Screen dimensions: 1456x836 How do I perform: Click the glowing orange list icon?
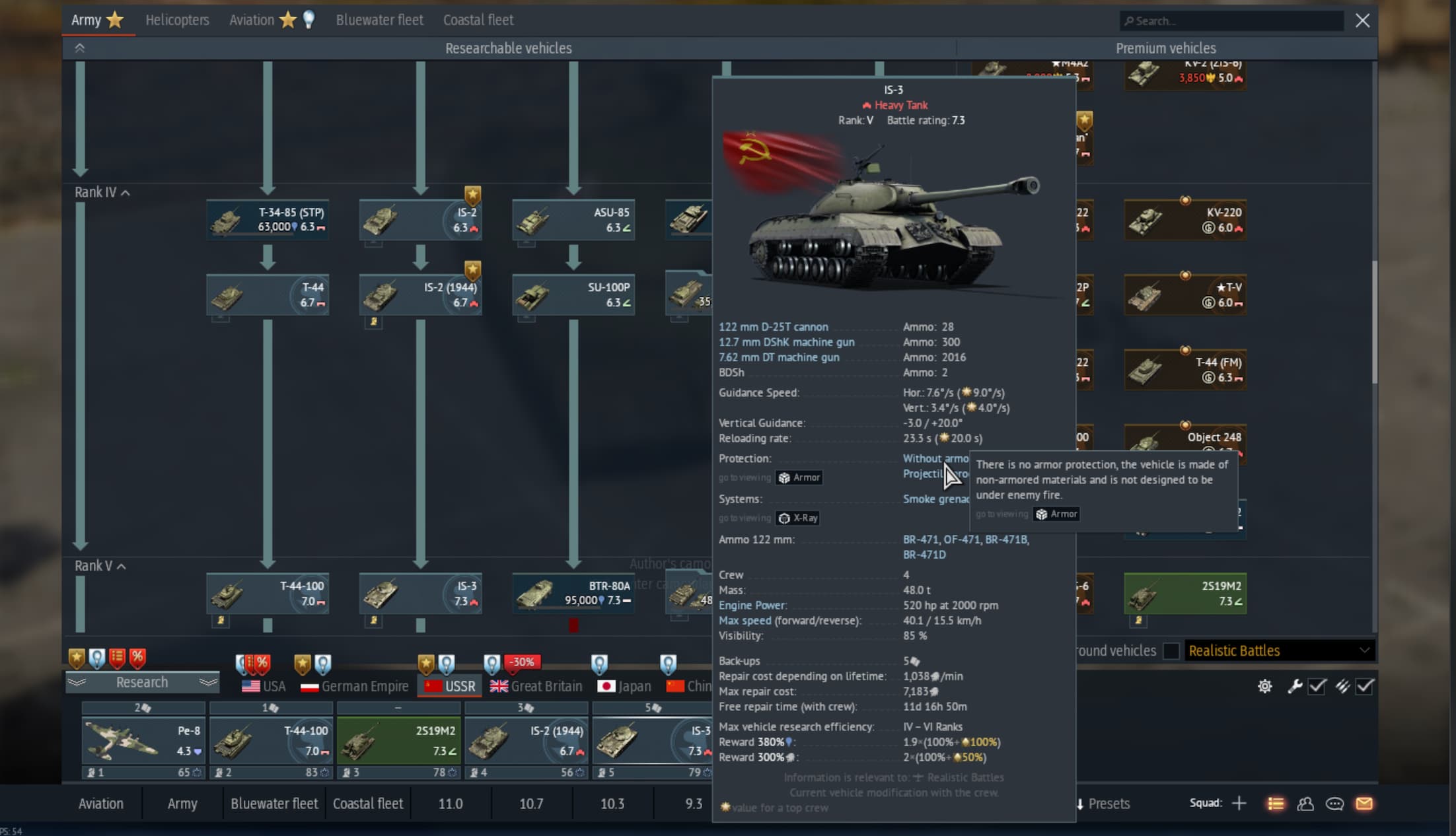[x=1276, y=804]
